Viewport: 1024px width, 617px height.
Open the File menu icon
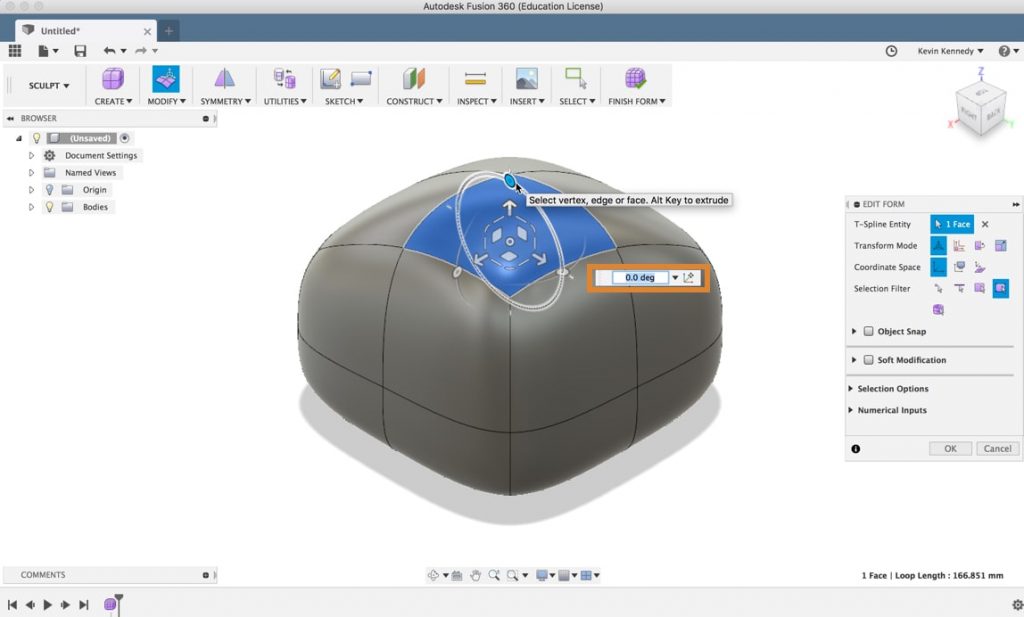click(44, 51)
